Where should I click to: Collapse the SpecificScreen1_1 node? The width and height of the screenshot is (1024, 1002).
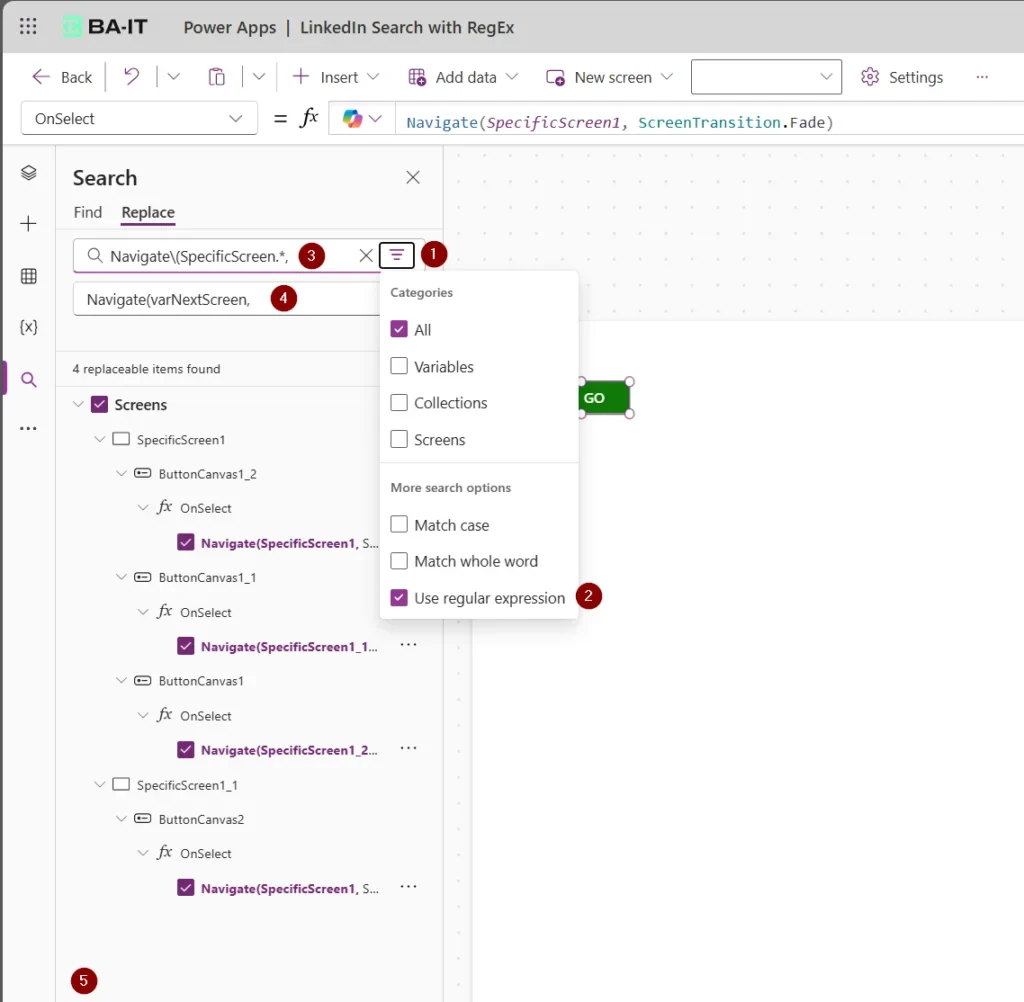pyautogui.click(x=99, y=784)
